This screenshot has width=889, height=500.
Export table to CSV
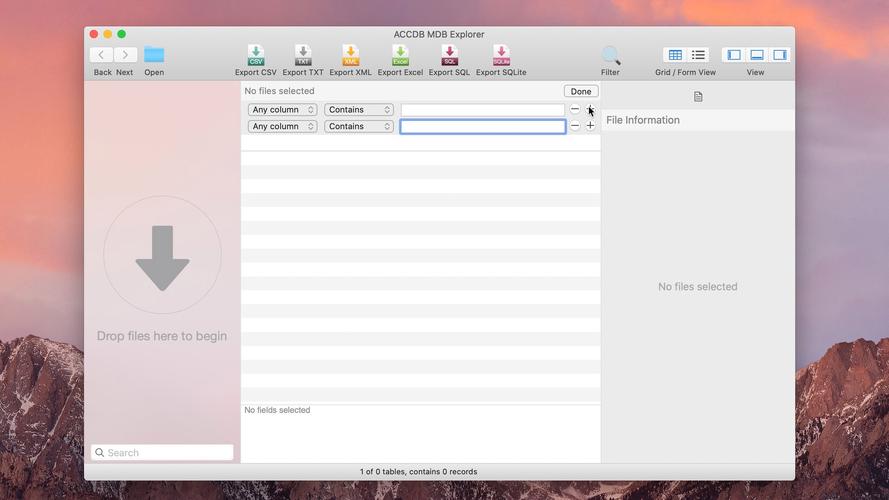pyautogui.click(x=256, y=56)
